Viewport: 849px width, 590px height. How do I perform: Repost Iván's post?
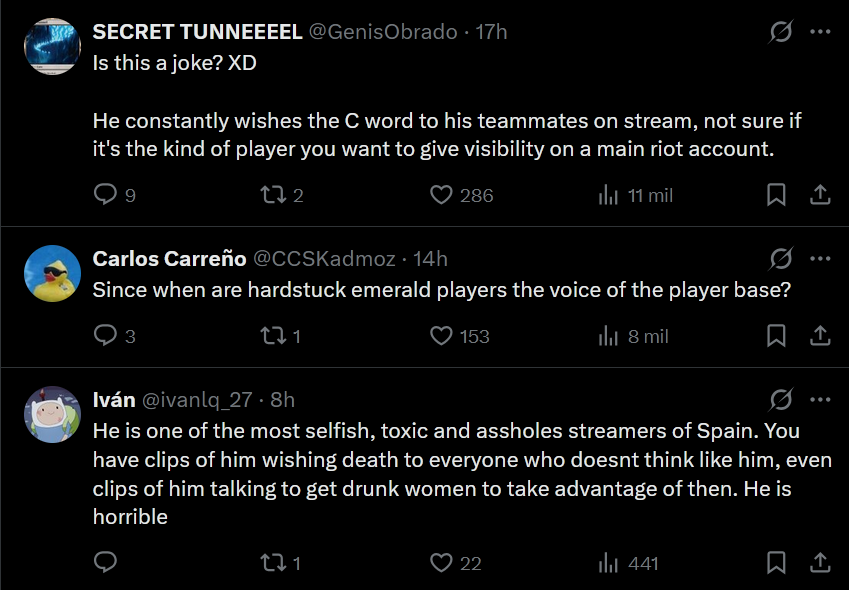coord(272,563)
